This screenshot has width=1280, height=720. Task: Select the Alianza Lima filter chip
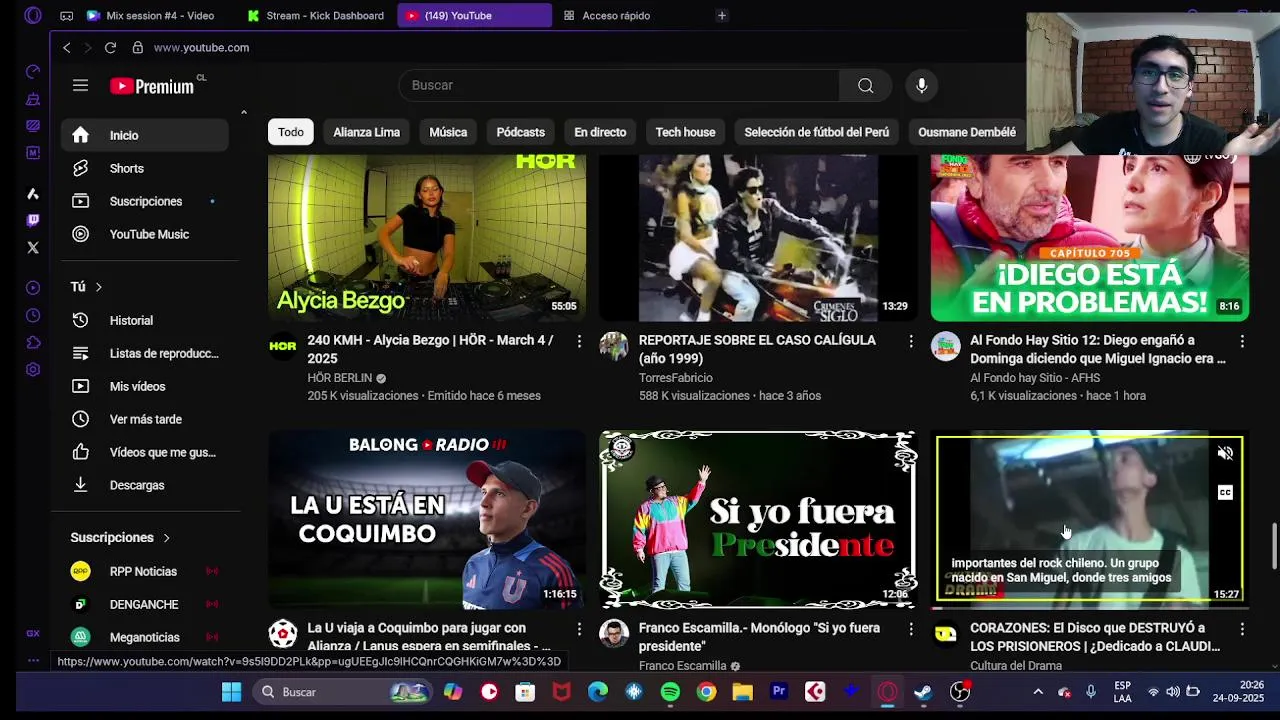click(366, 132)
